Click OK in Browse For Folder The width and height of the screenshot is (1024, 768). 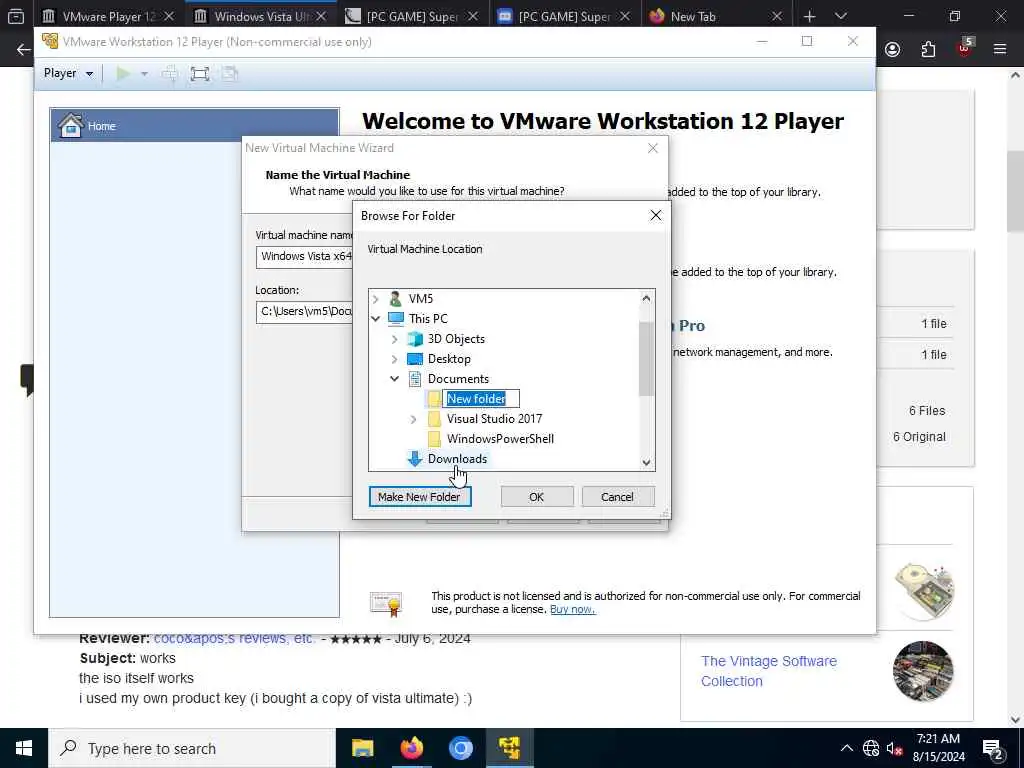537,497
